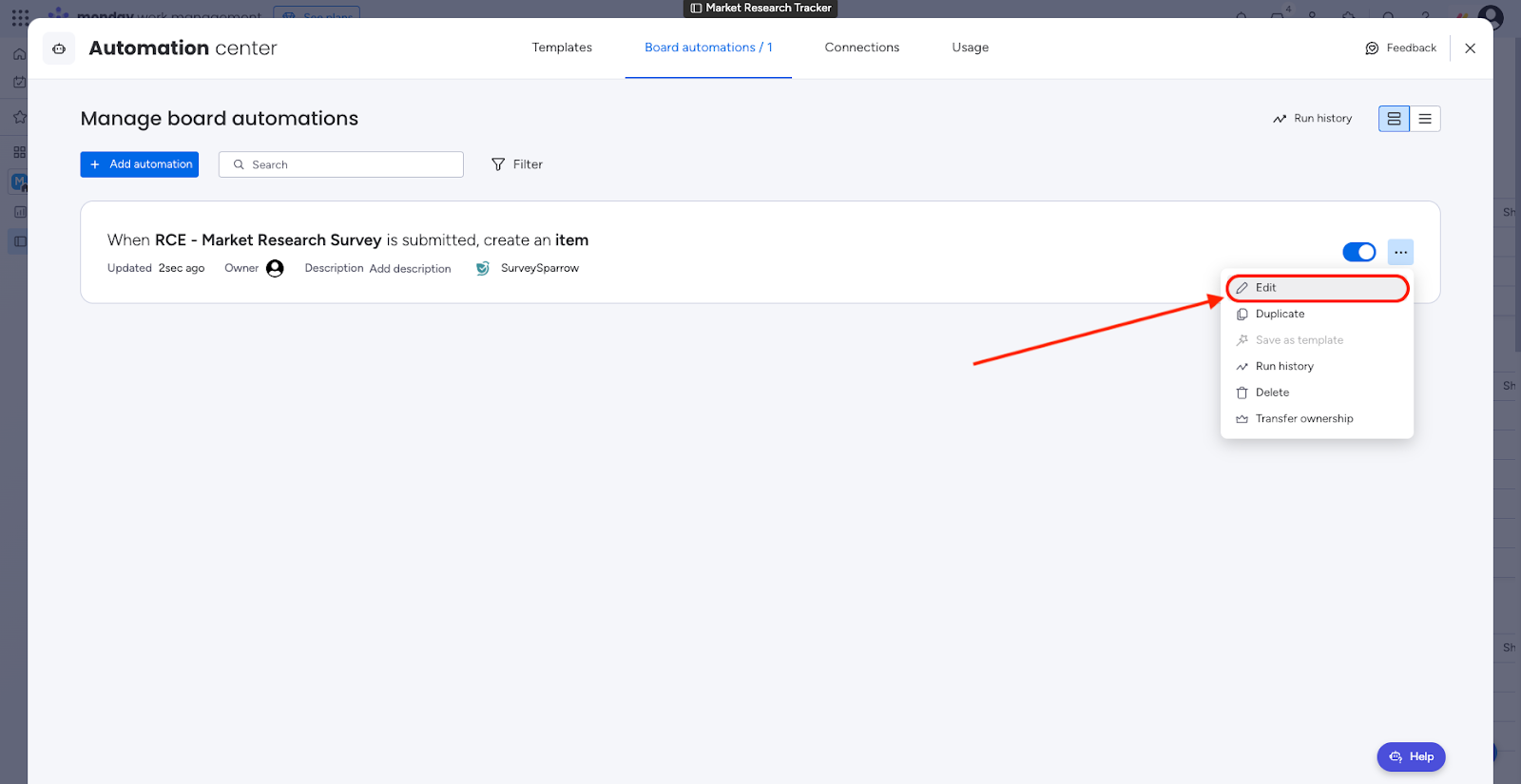This screenshot has height=784, width=1521.
Task: Open the apps grid switcher icon
Action: pyautogui.click(x=20, y=17)
